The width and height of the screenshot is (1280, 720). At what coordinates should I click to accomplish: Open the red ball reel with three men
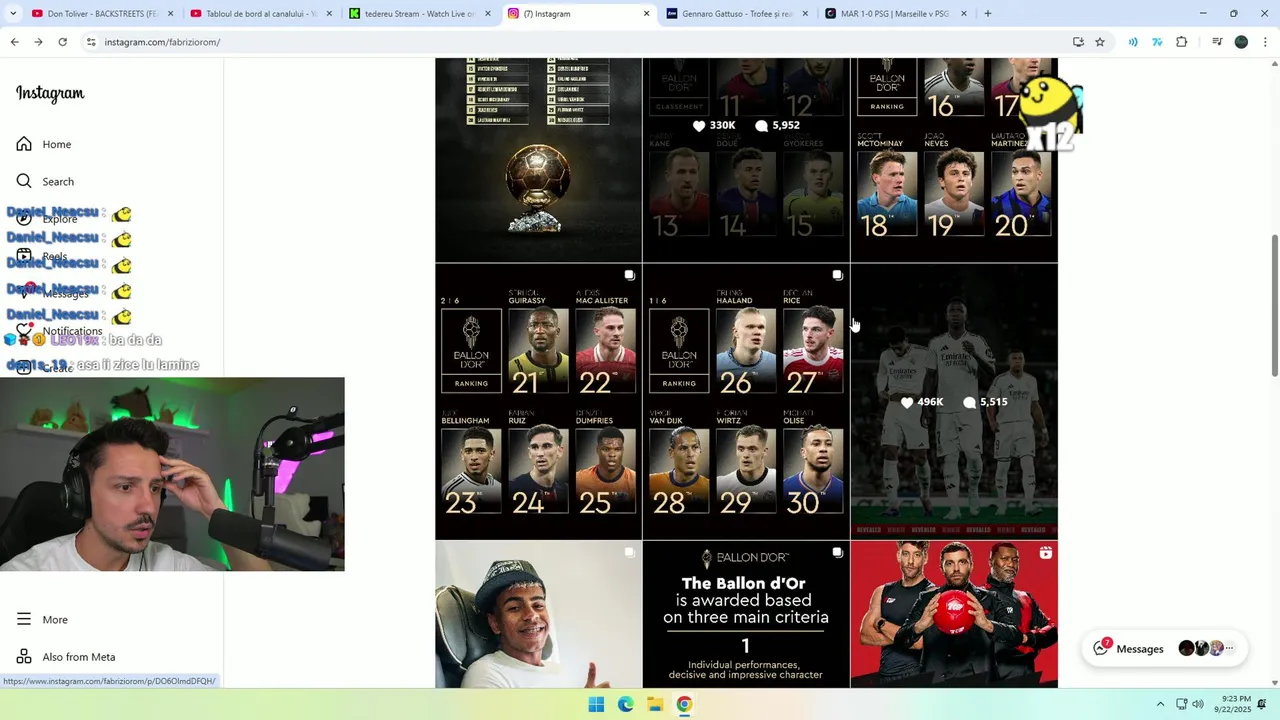tap(954, 614)
